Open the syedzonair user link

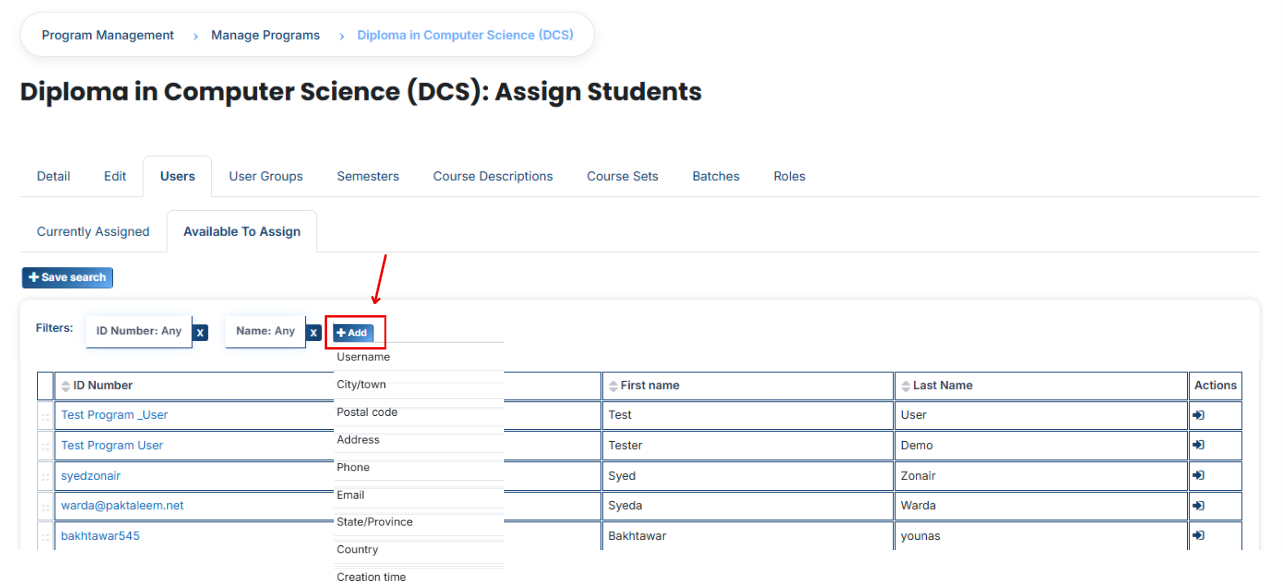91,476
